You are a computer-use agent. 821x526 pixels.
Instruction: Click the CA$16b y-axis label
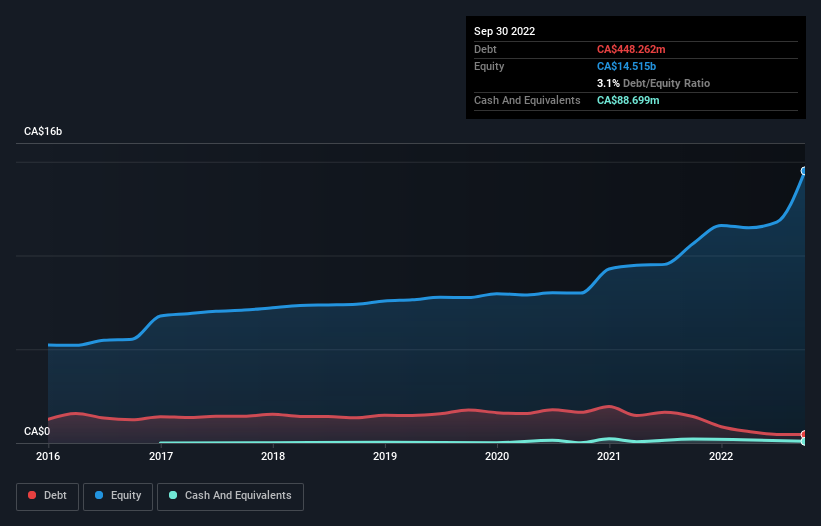point(43,131)
